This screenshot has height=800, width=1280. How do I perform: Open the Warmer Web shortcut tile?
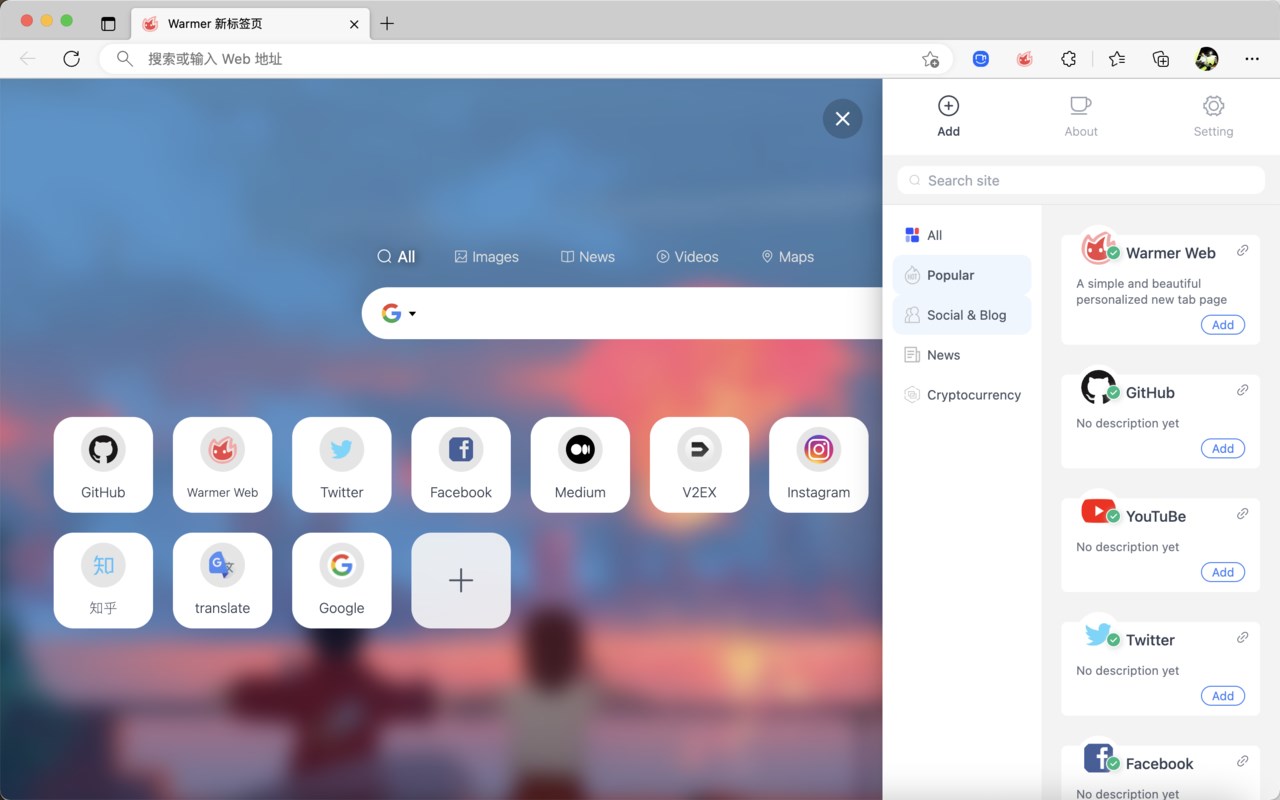point(222,465)
